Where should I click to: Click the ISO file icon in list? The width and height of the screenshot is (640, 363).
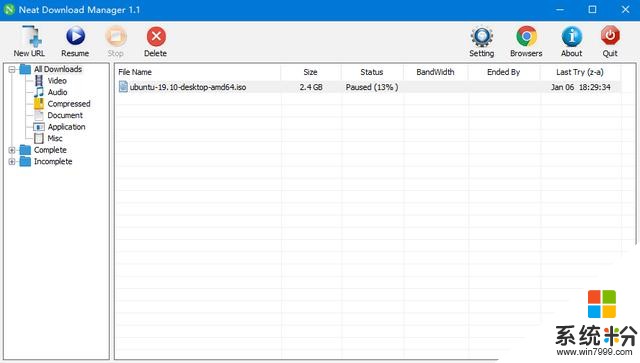(x=123, y=87)
